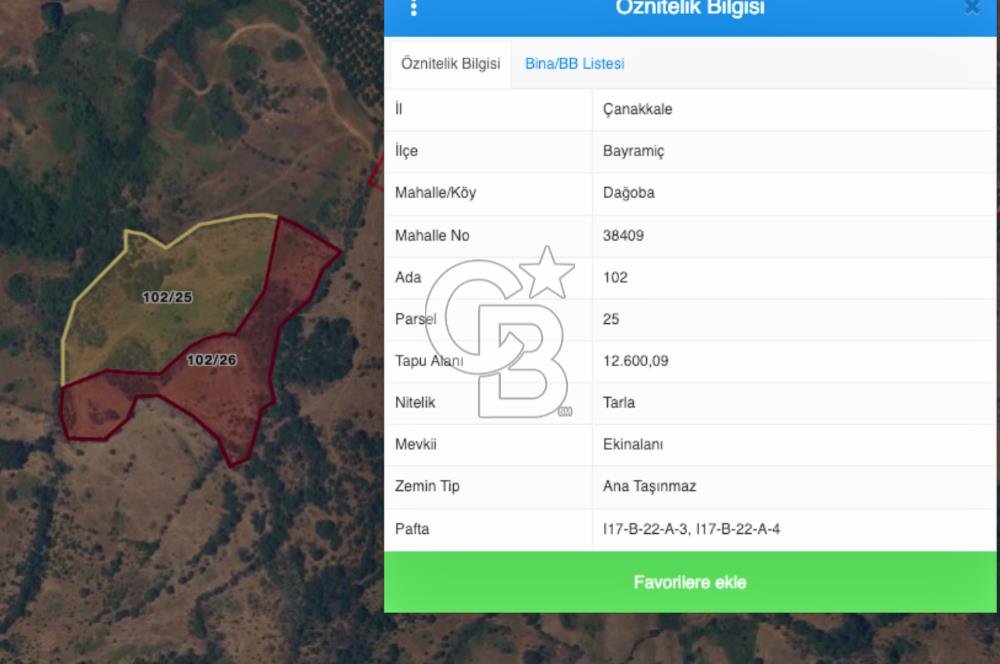1000x664 pixels.
Task: Click the Parsel value 25
Action: pos(610,319)
